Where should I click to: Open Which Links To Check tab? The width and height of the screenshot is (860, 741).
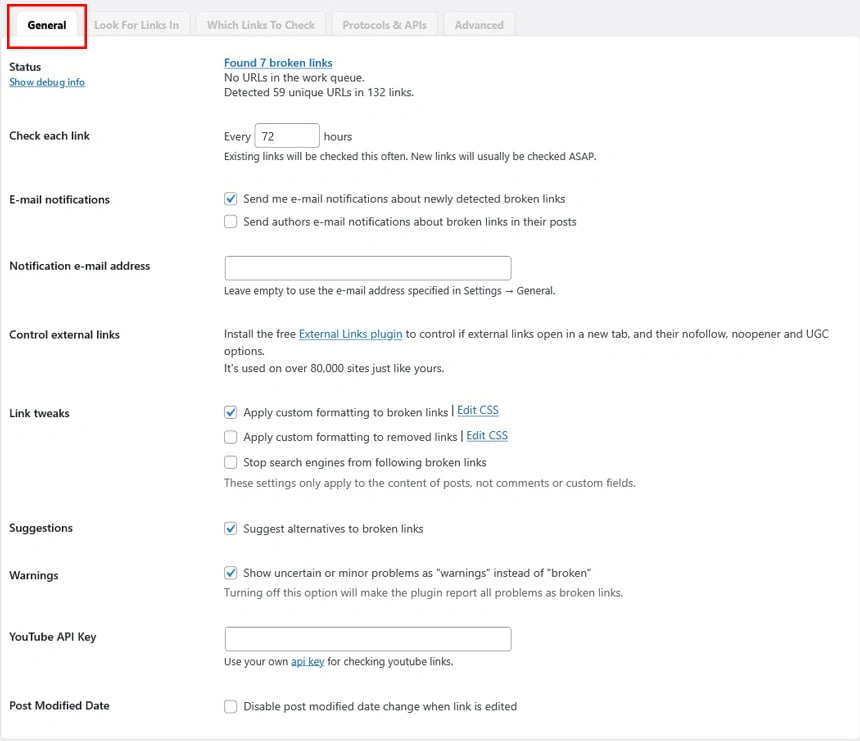click(x=260, y=25)
